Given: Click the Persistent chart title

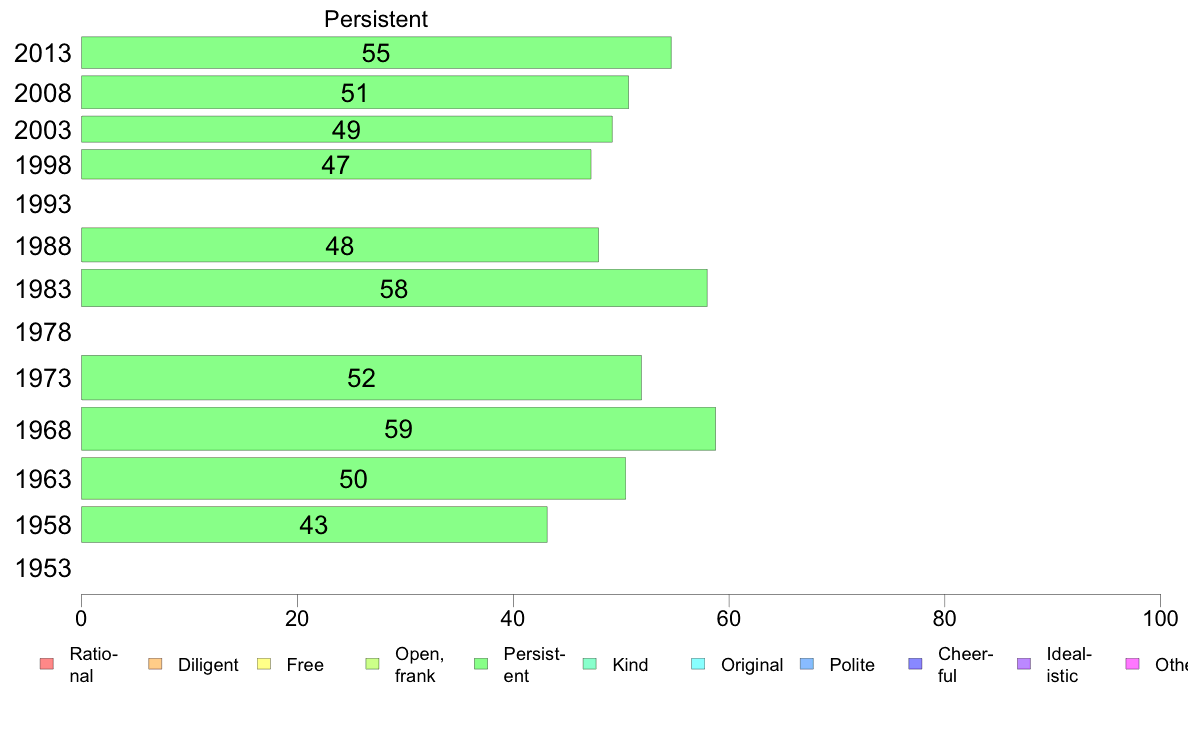Looking at the screenshot, I should point(376,19).
